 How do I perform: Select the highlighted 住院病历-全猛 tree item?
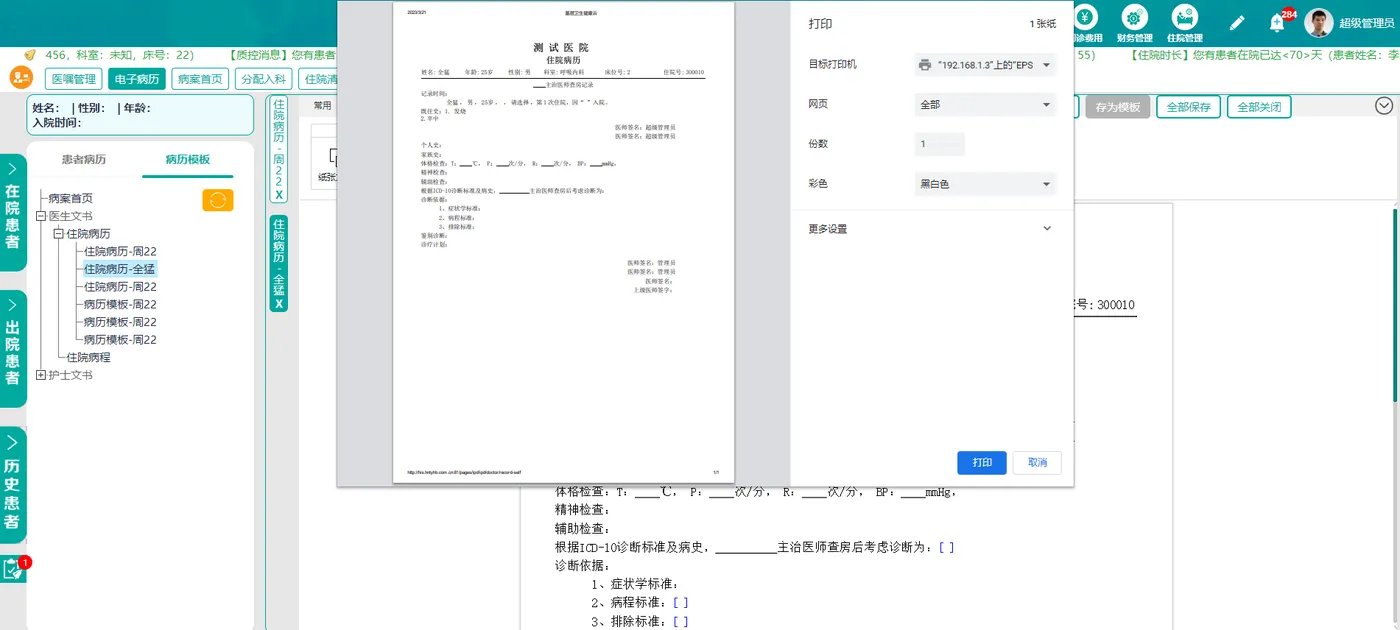click(x=120, y=269)
